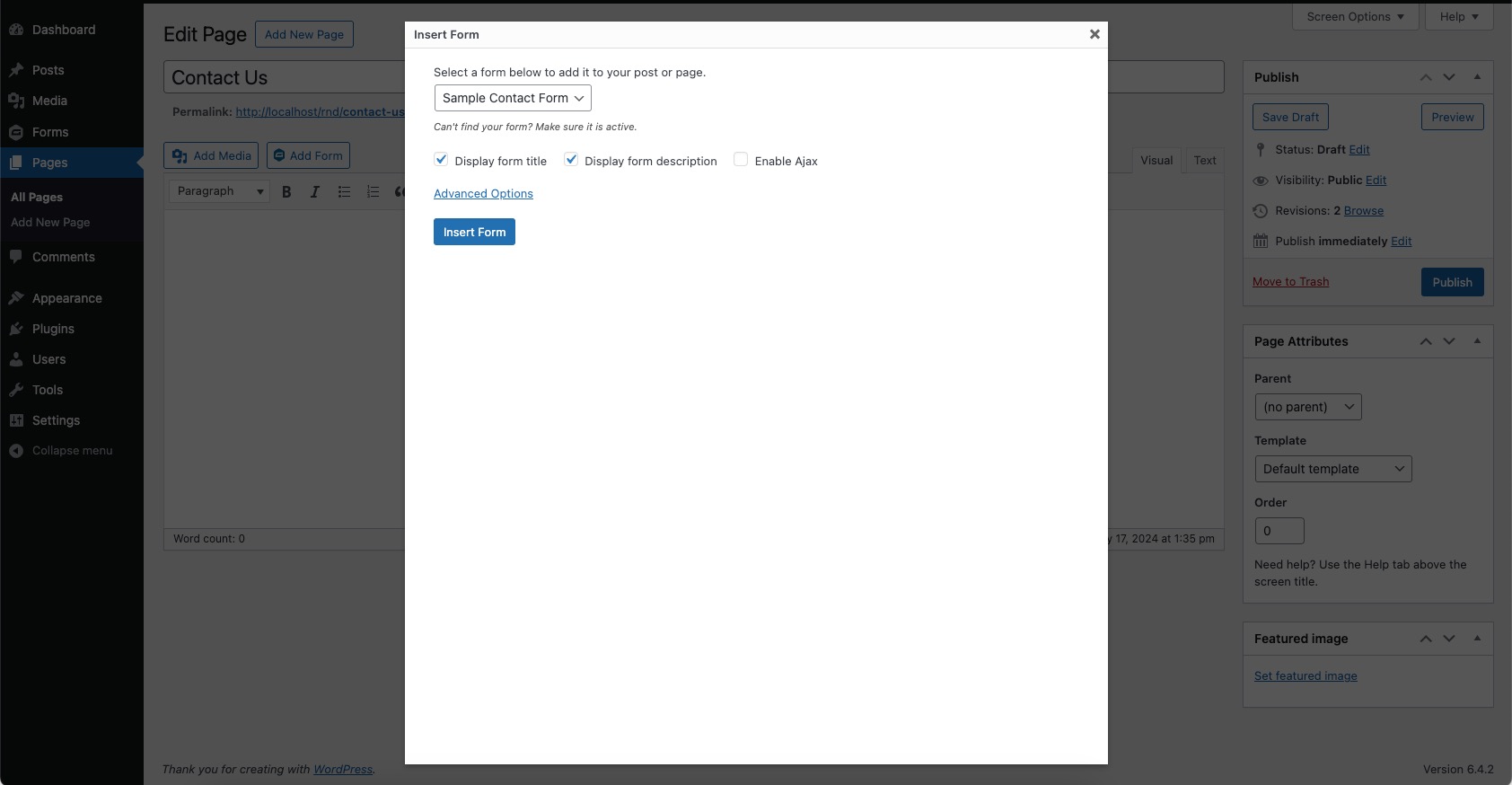1512x785 pixels.
Task: Move the page to Trash
Action: (1290, 281)
